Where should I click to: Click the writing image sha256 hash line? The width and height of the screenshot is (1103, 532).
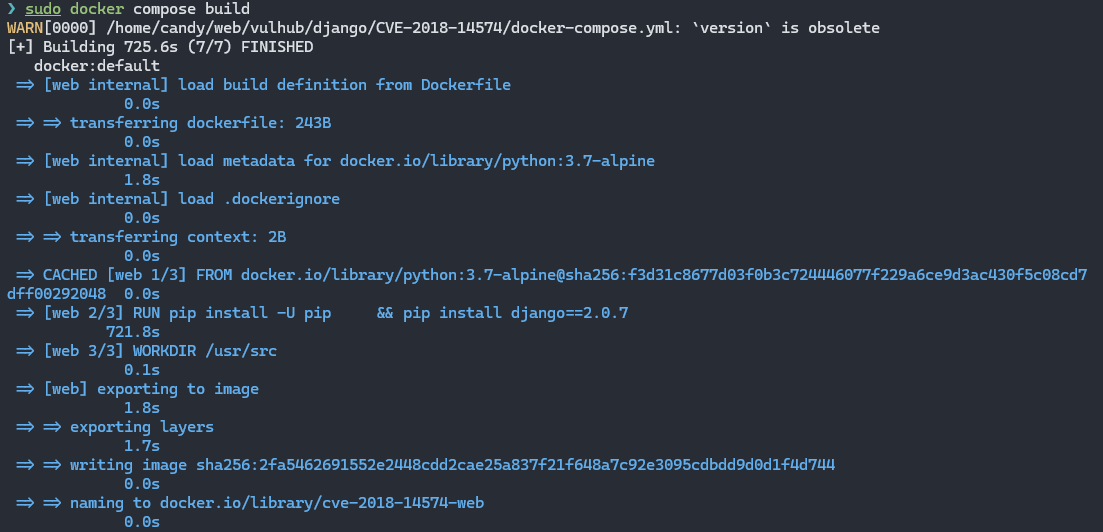[452, 465]
